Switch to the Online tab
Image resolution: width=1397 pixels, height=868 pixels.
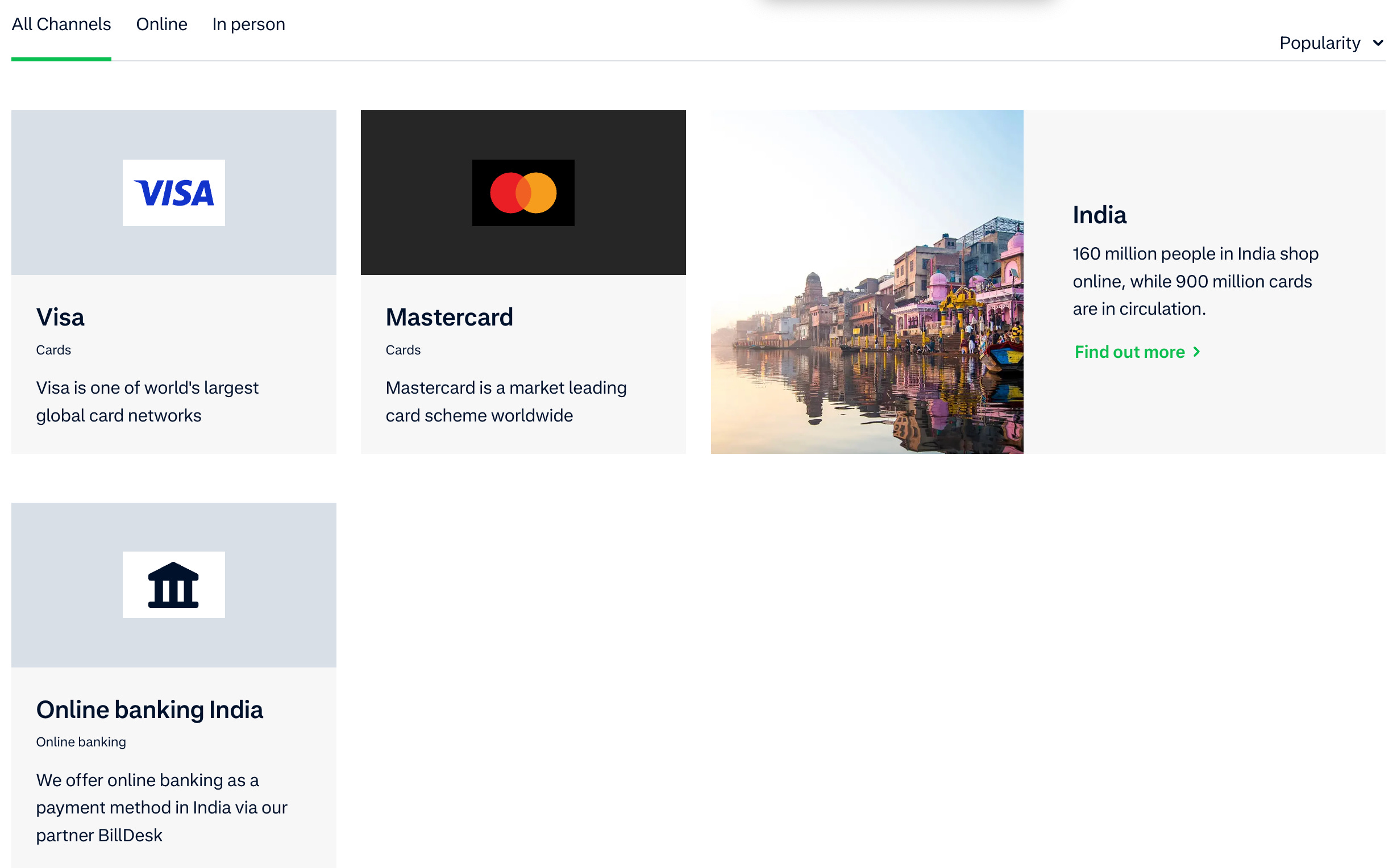(x=161, y=24)
